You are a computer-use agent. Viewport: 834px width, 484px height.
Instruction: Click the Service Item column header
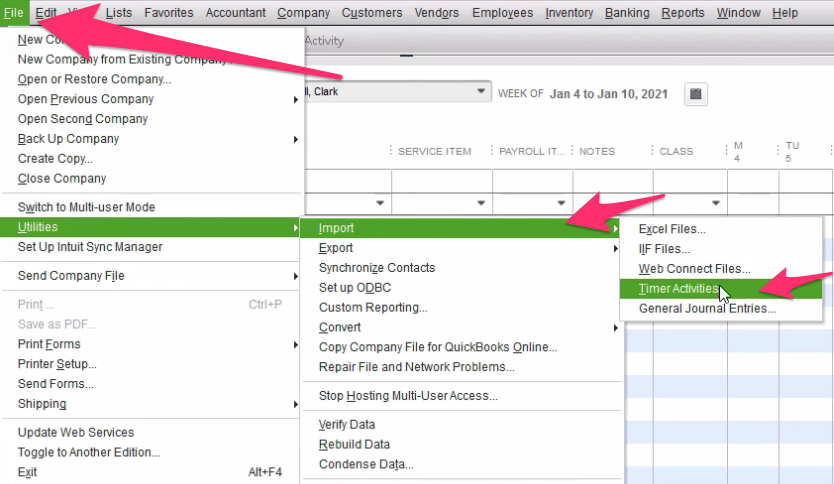[x=435, y=152]
